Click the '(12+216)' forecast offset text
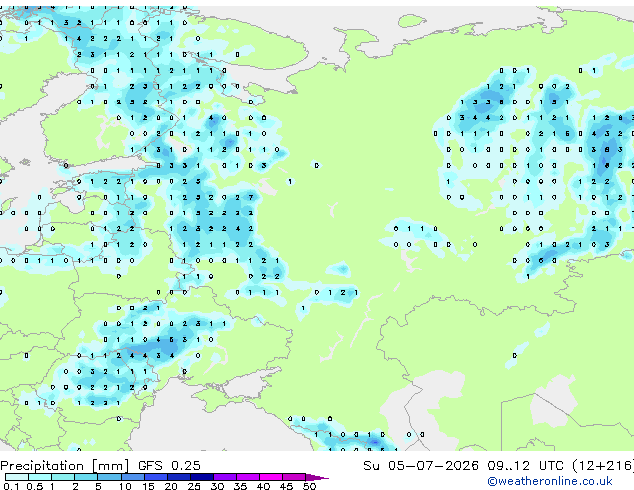The height and width of the screenshot is (490, 634). [x=602, y=466]
